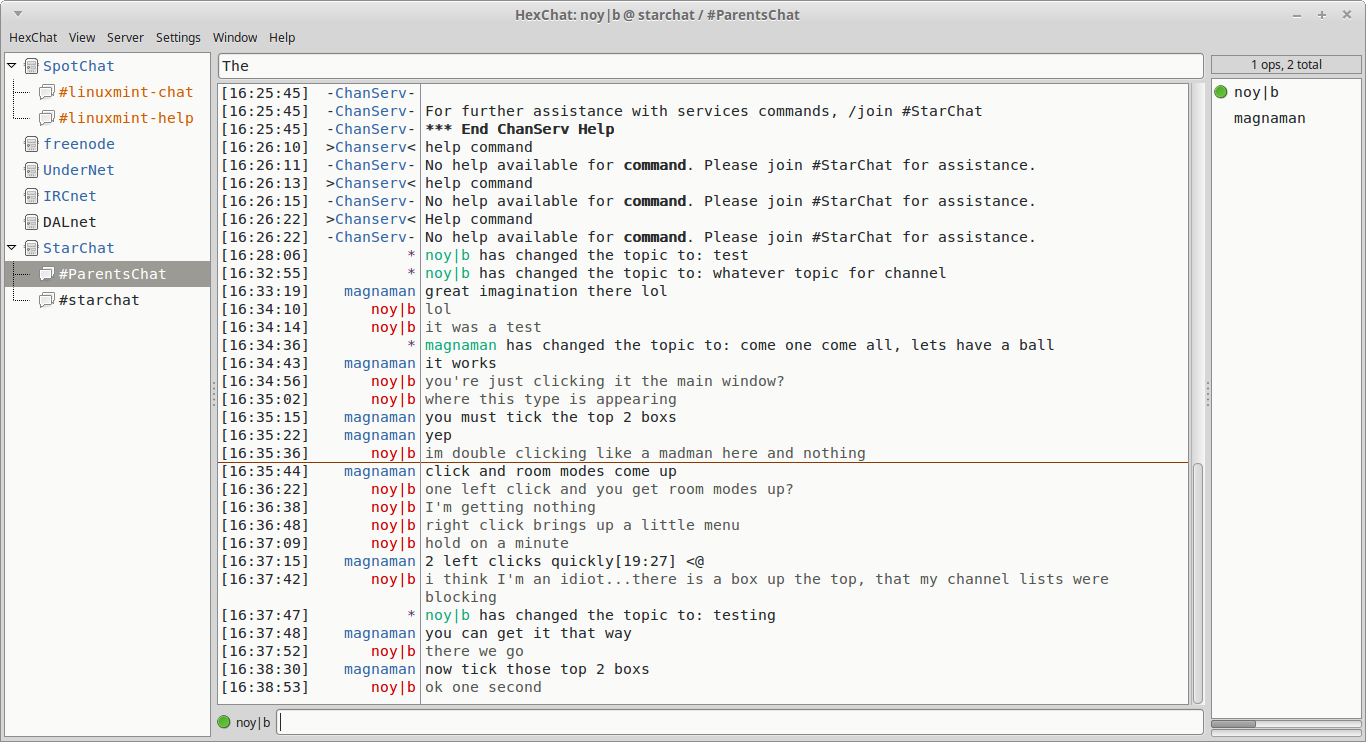Select user noy|b in user list

1257,92
